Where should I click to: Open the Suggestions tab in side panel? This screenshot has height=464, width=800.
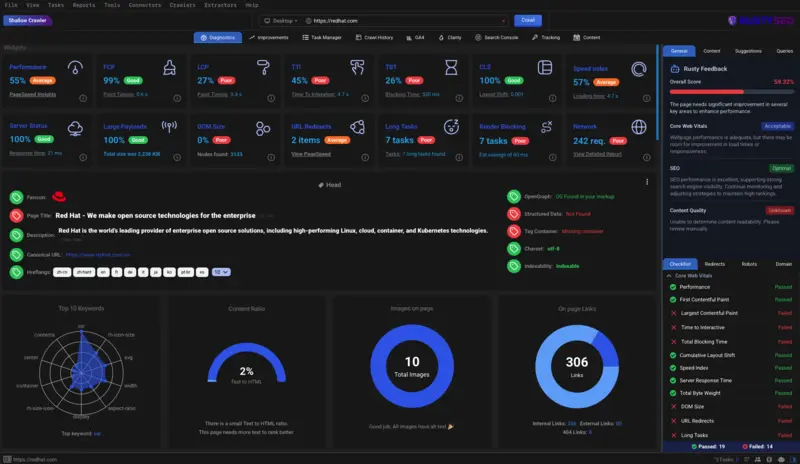pyautogui.click(x=748, y=51)
